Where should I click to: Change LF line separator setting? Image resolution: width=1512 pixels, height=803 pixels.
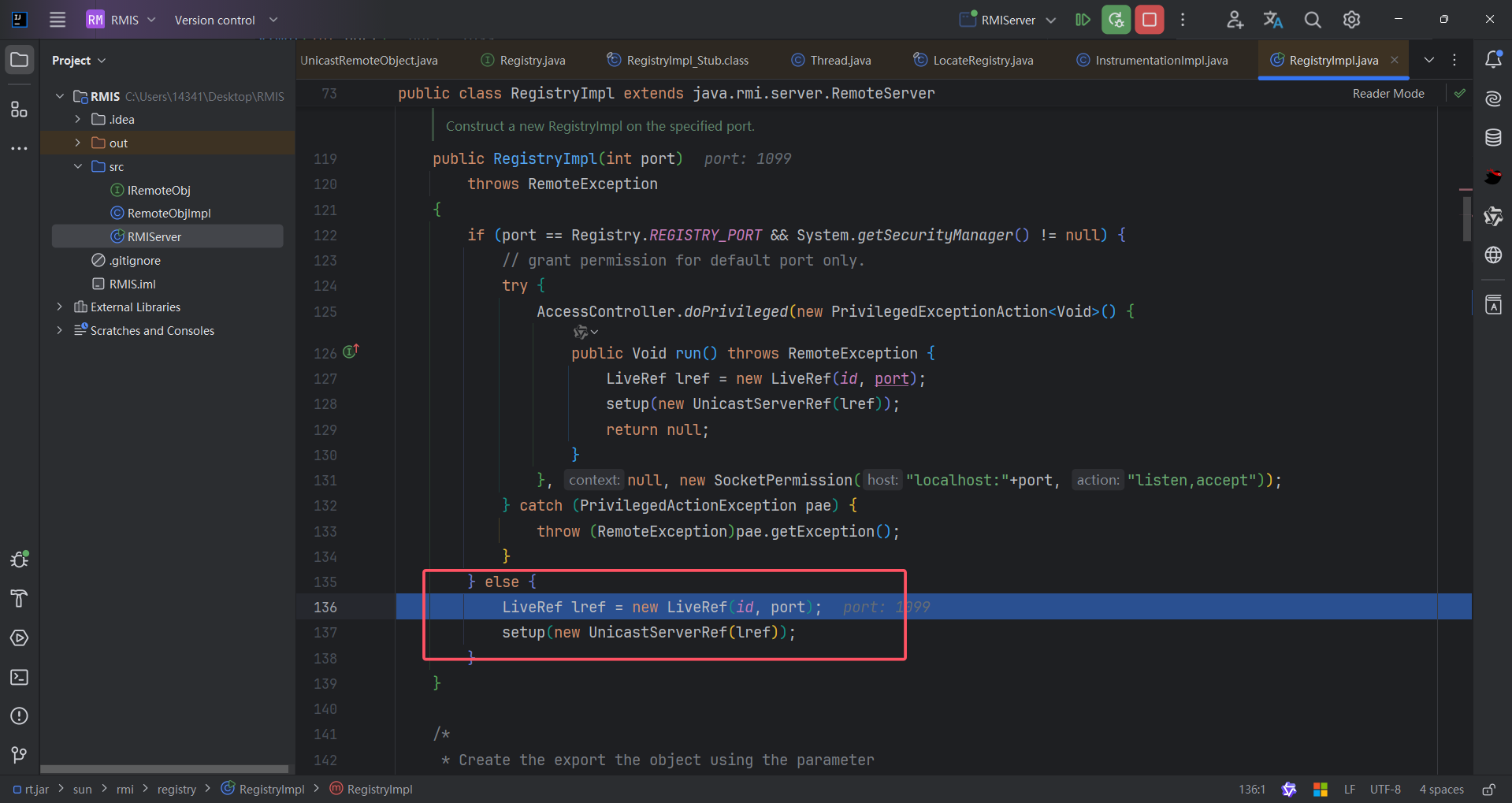(1350, 789)
